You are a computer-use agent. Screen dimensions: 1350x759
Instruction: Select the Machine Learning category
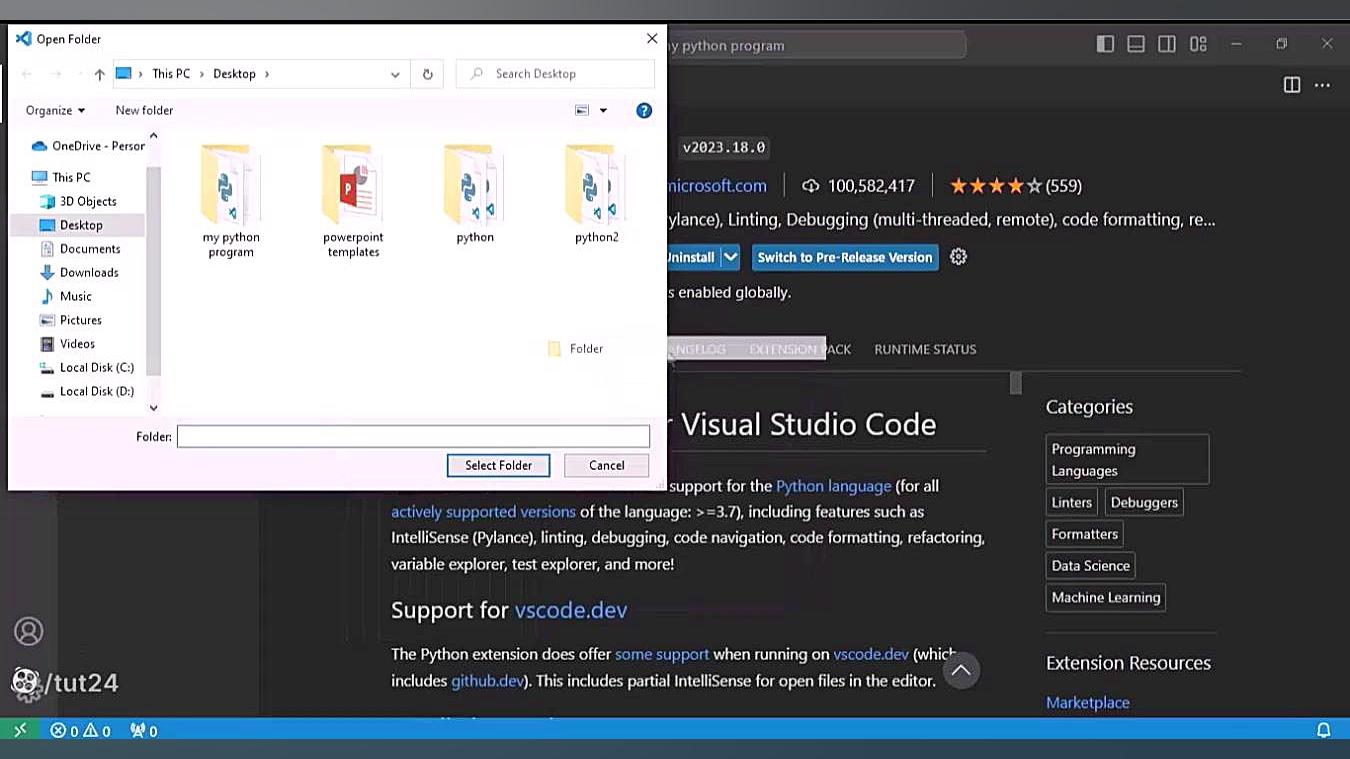1106,598
